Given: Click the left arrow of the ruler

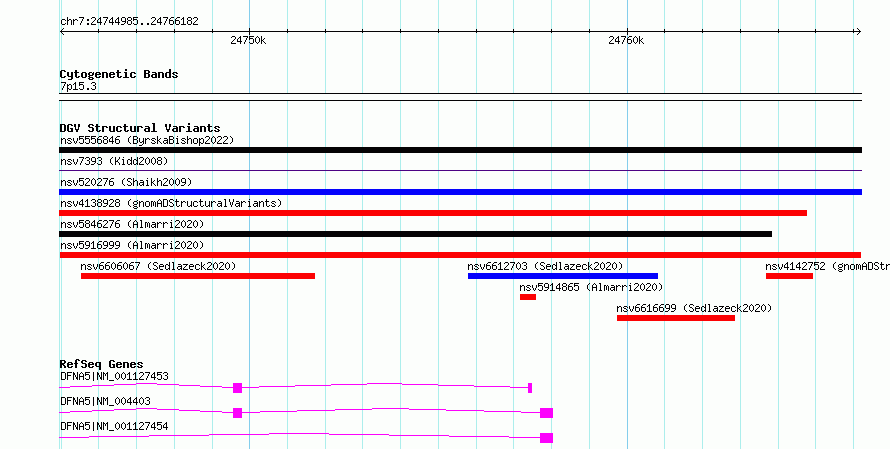Looking at the screenshot, I should pyautogui.click(x=63, y=32).
